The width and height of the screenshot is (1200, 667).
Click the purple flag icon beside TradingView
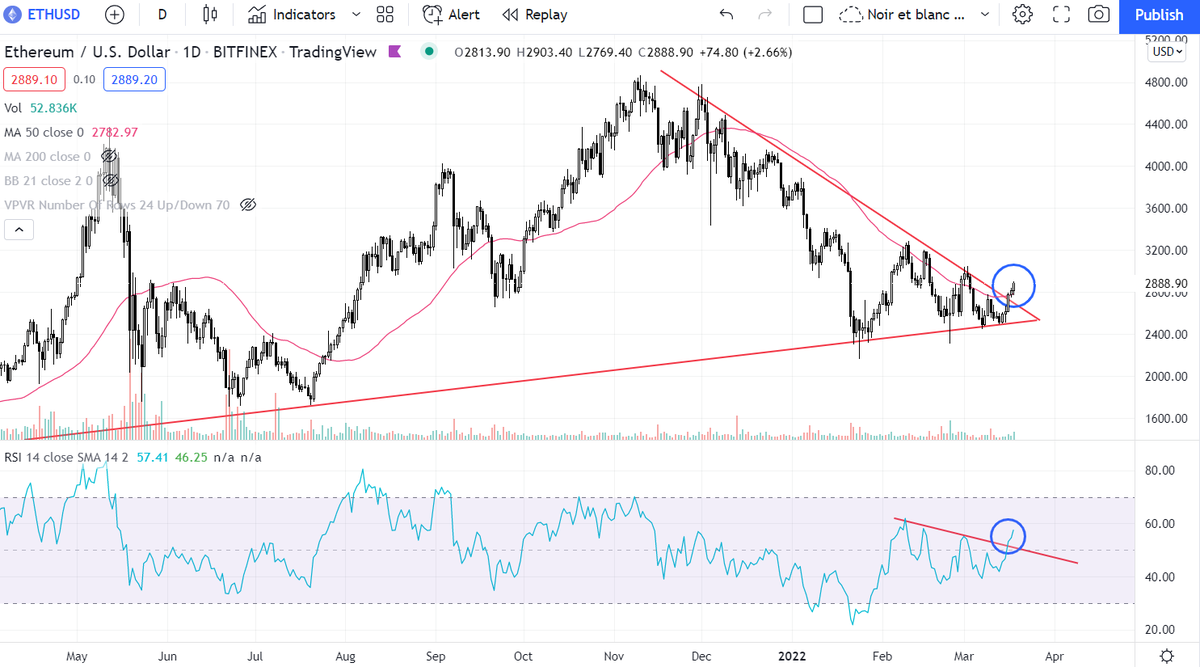coord(396,52)
